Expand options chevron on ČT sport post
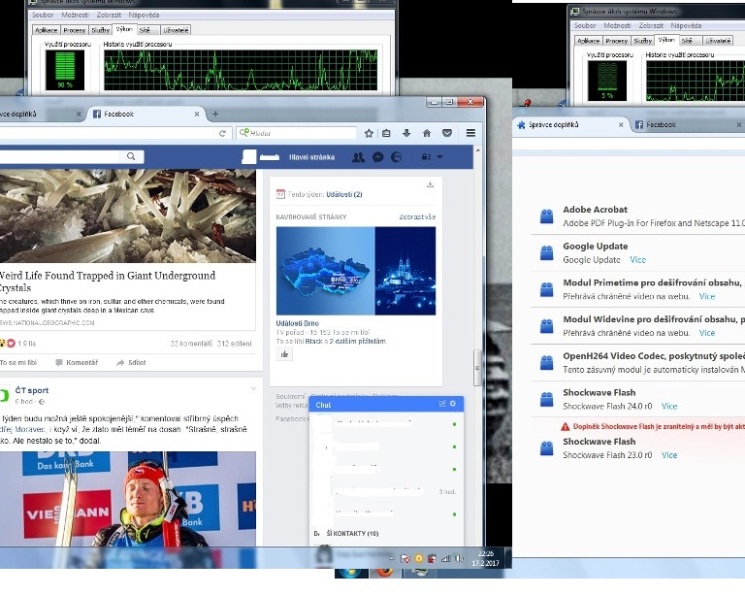Screen dimensions: 745x596 click(254, 389)
